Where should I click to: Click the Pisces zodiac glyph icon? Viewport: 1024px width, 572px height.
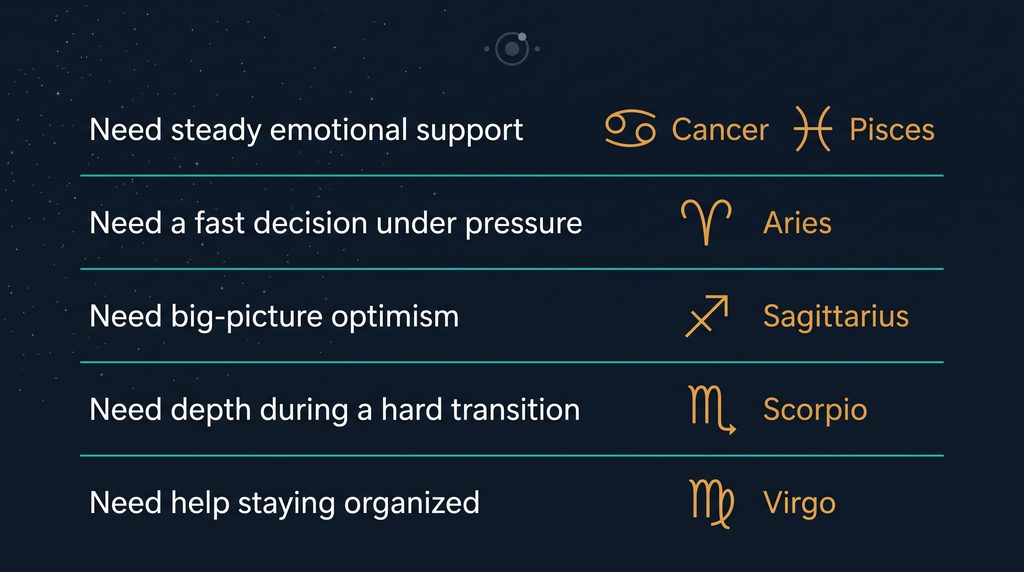click(x=812, y=129)
